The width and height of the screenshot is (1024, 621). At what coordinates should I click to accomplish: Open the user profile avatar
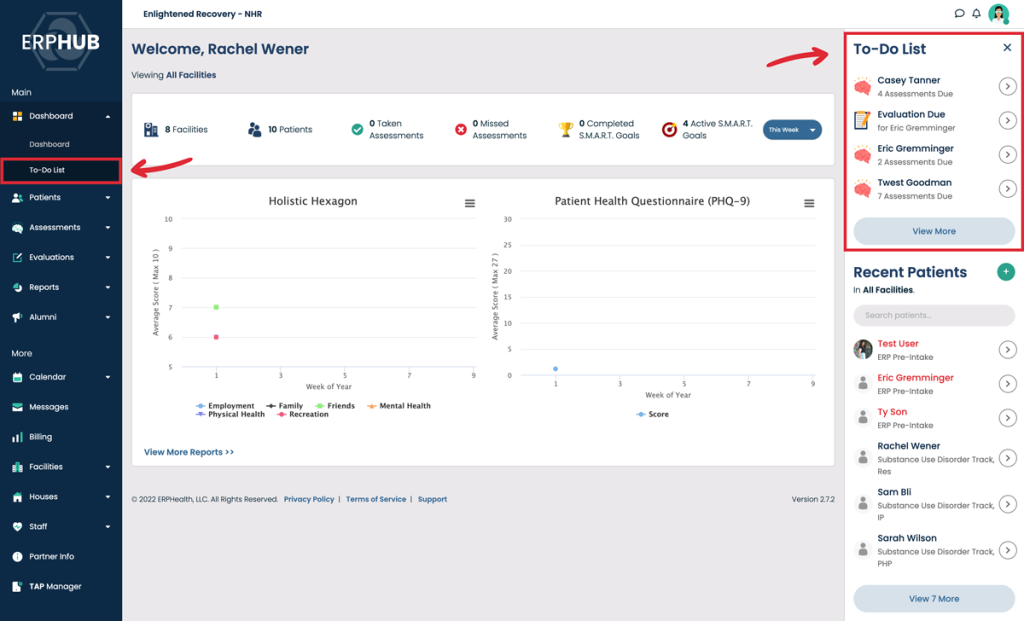pos(999,13)
